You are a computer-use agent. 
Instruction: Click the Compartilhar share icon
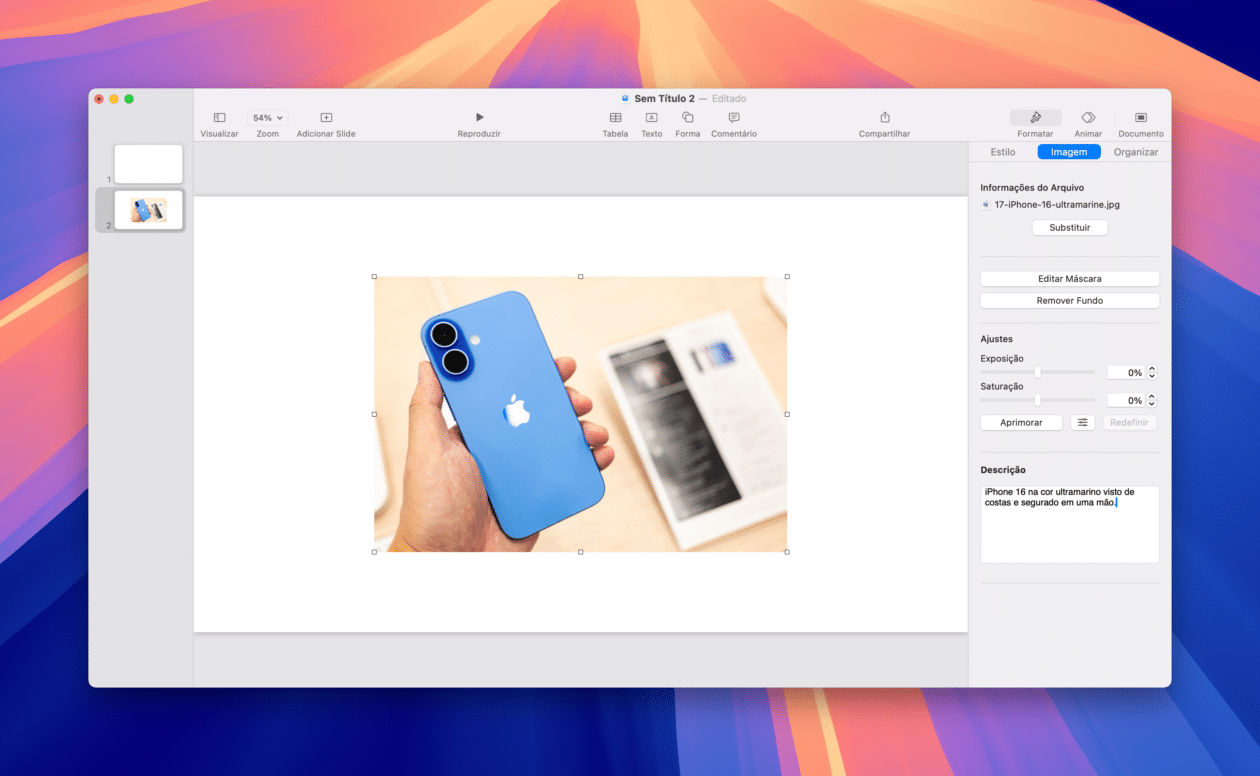click(884, 118)
